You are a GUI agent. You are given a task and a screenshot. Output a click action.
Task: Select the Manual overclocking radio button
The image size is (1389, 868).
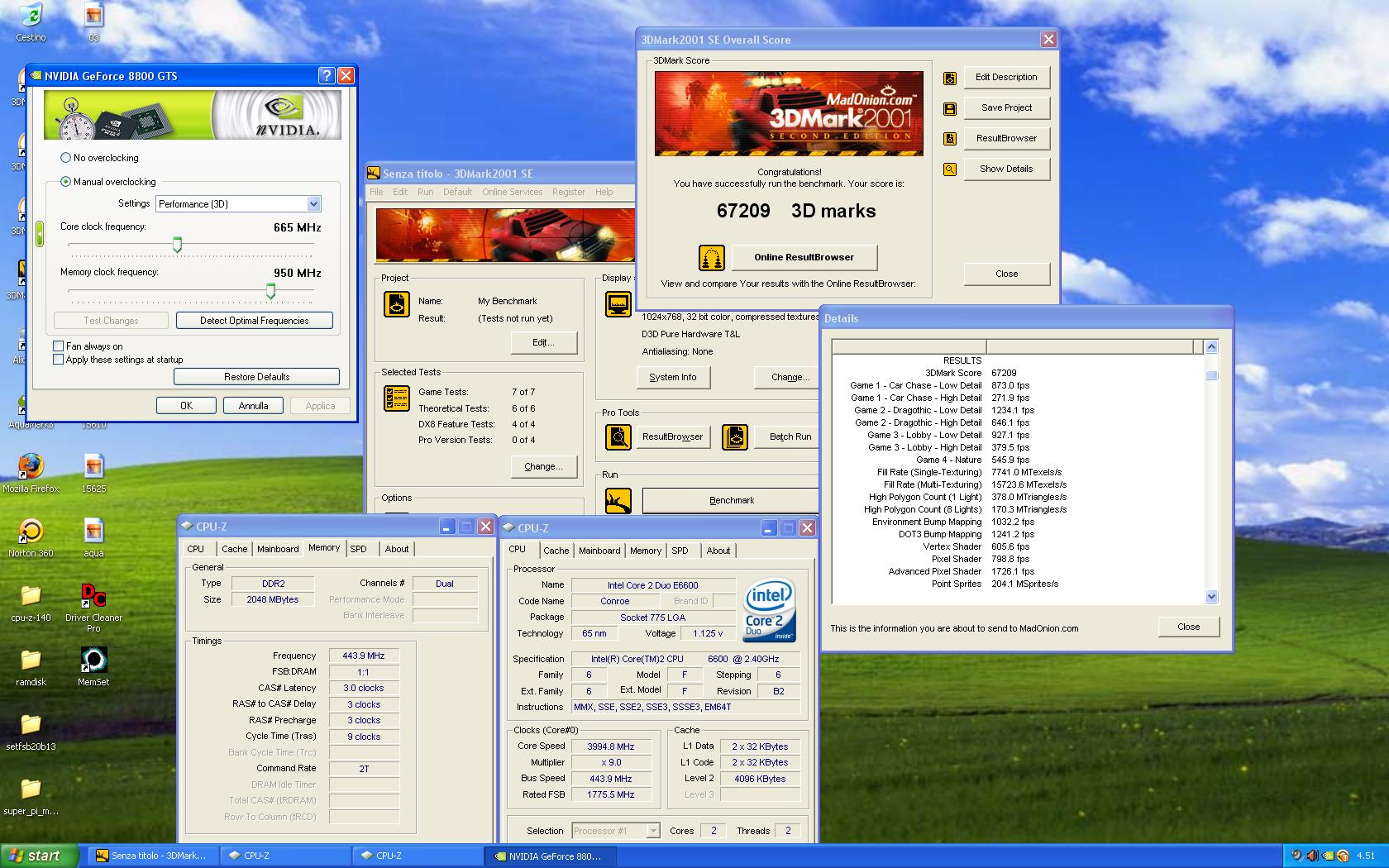point(65,182)
